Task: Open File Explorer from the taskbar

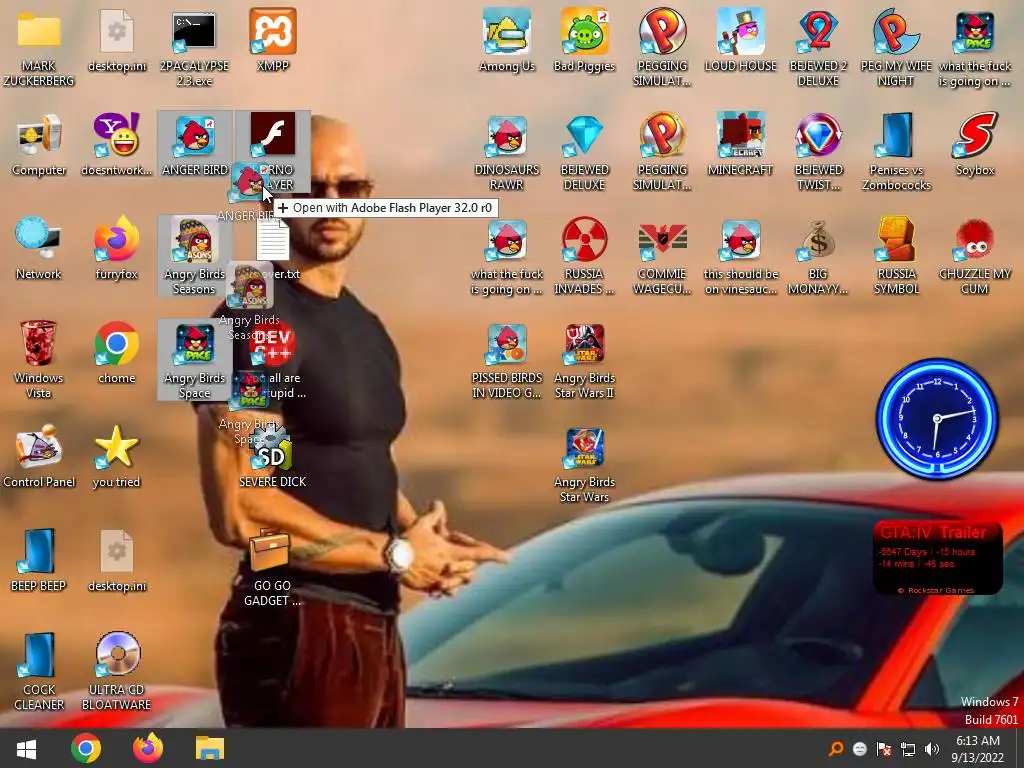Action: [210, 748]
